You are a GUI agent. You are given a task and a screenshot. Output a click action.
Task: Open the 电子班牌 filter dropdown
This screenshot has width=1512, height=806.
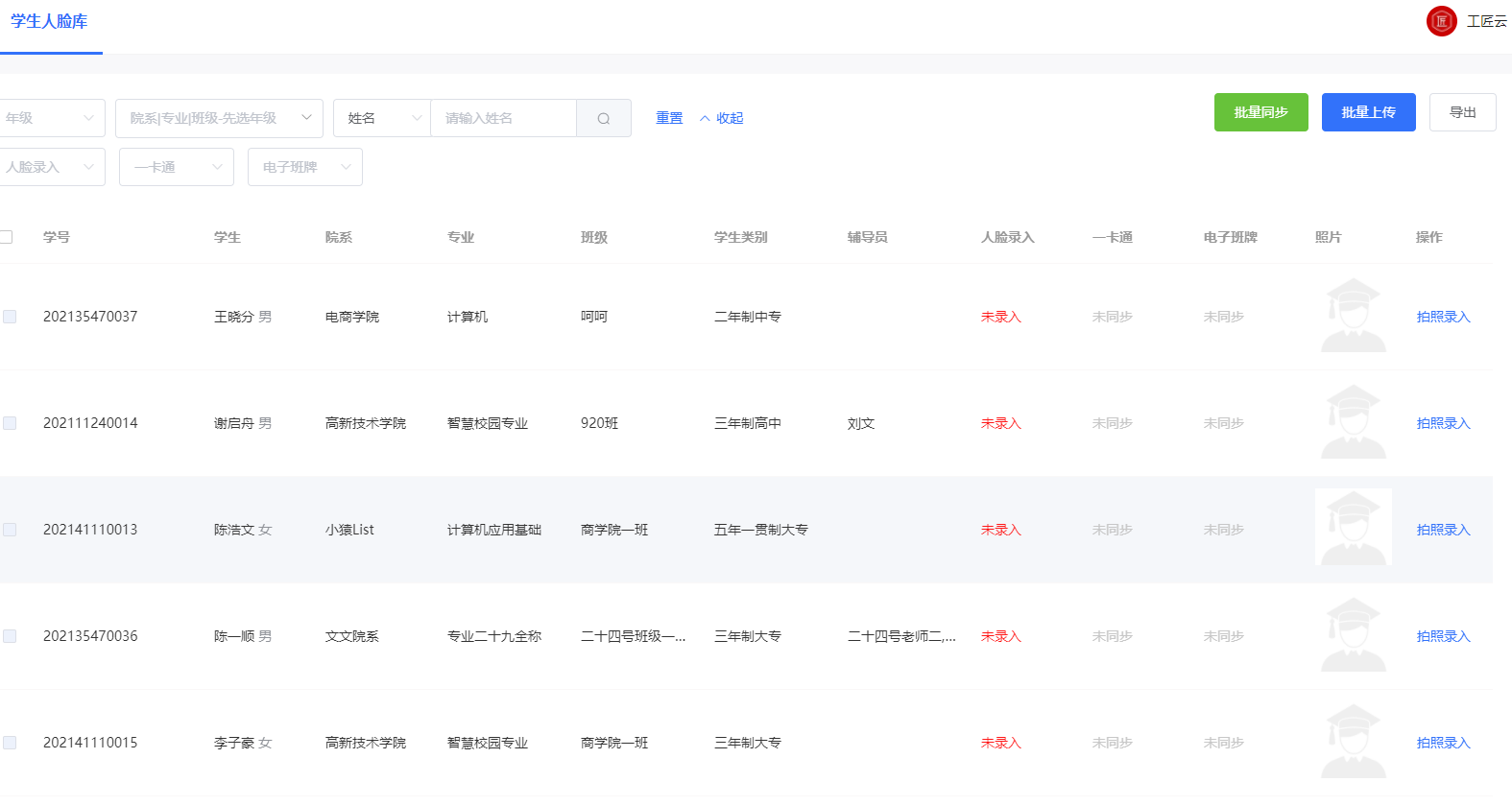click(305, 167)
